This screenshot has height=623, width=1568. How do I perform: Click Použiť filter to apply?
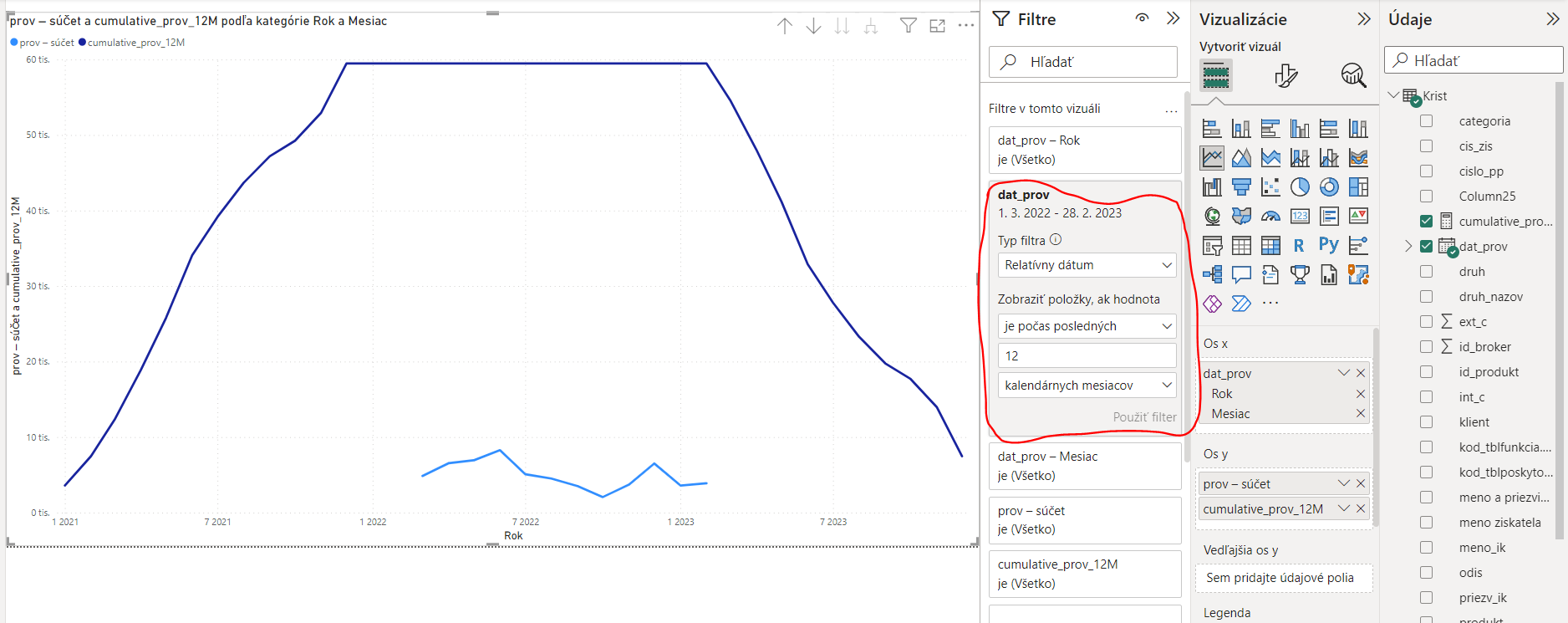pos(1144,417)
